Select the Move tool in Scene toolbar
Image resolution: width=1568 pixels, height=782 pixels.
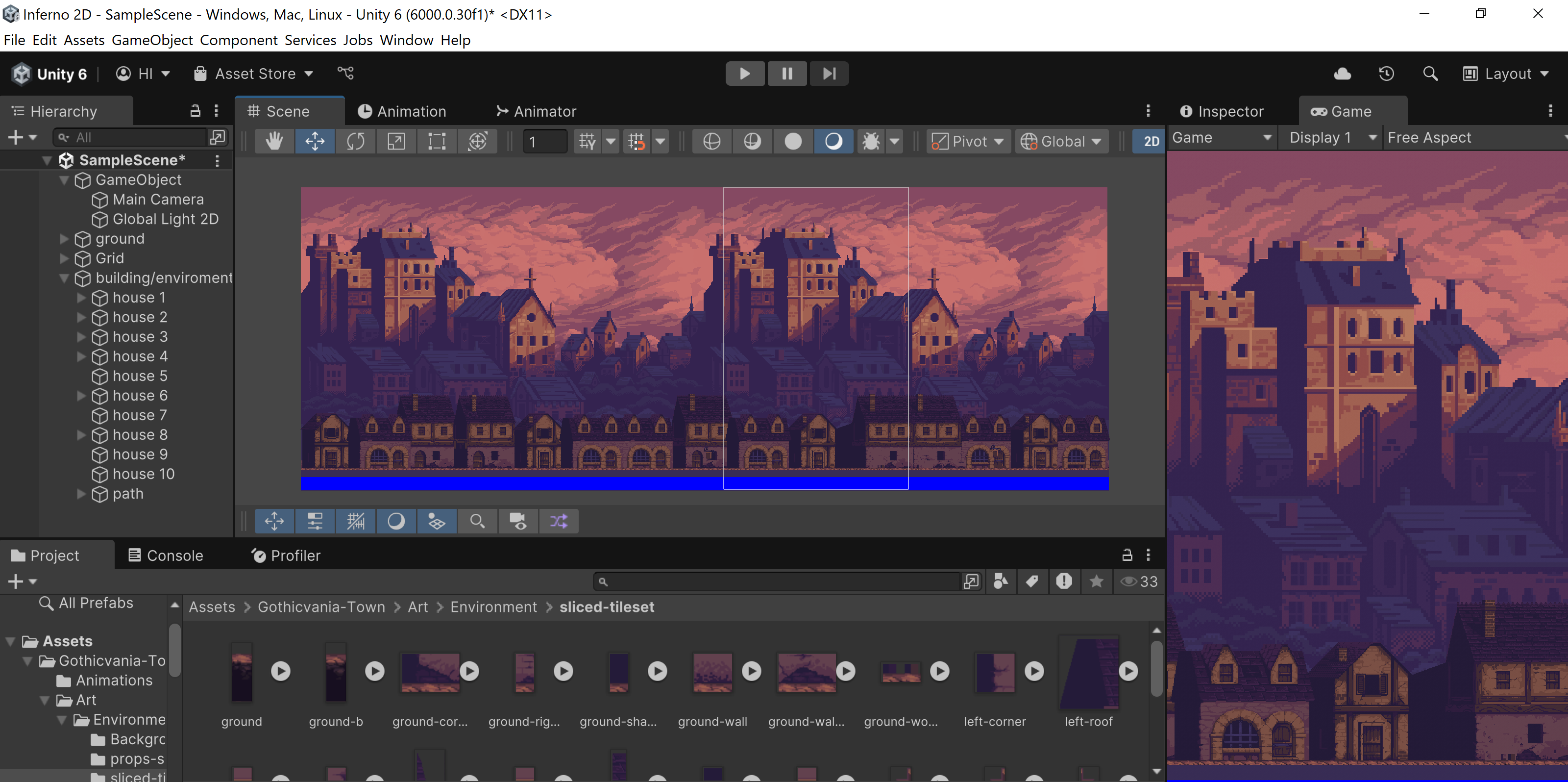coord(315,141)
